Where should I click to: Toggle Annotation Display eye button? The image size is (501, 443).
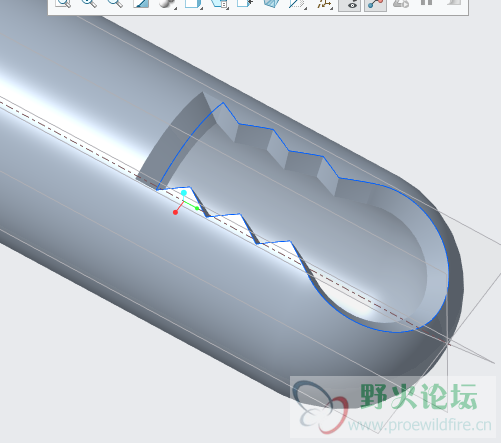coord(349,4)
